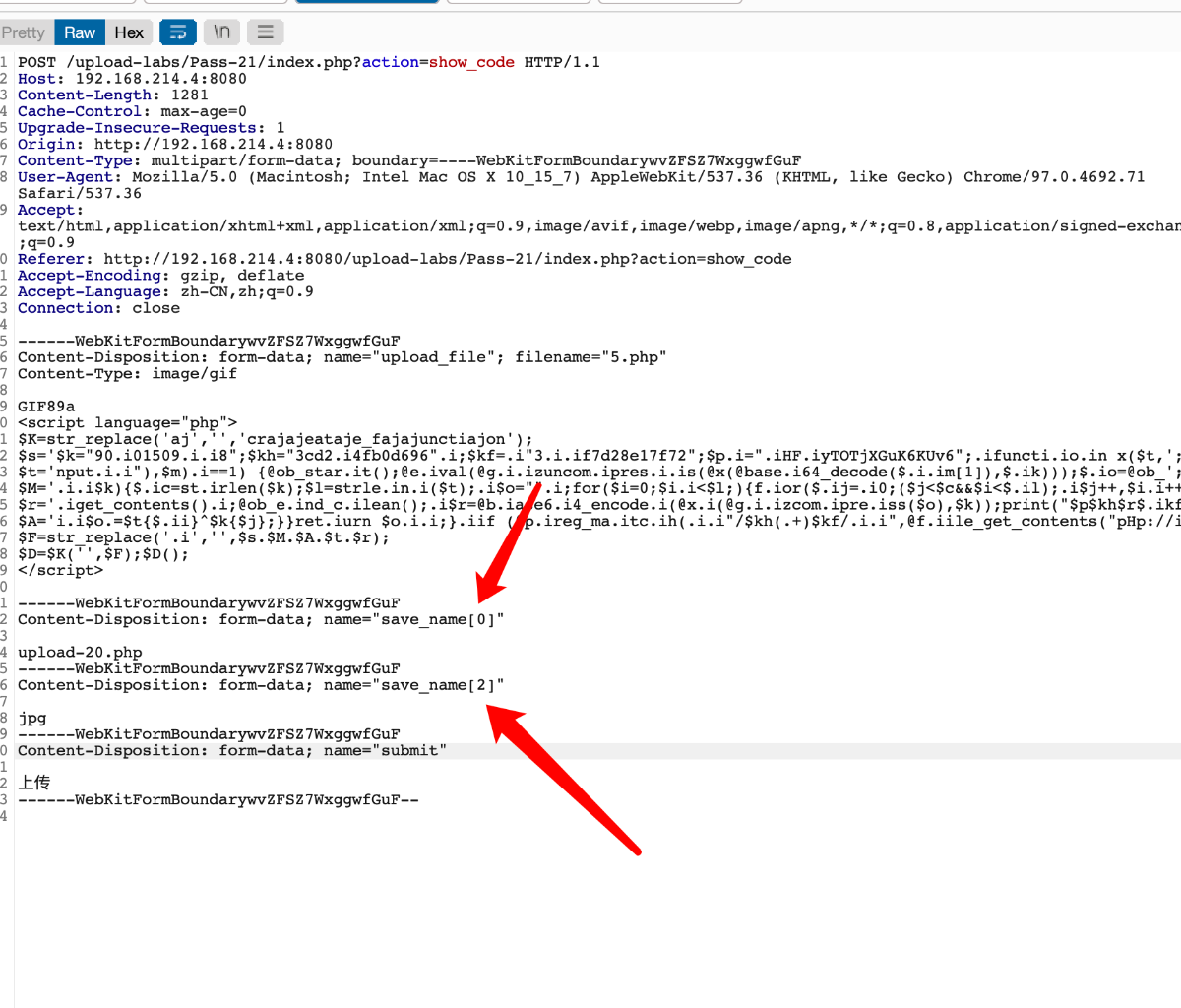
Task: Click the Accept-Encoding: gzip, deflate line
Action: pos(161,276)
